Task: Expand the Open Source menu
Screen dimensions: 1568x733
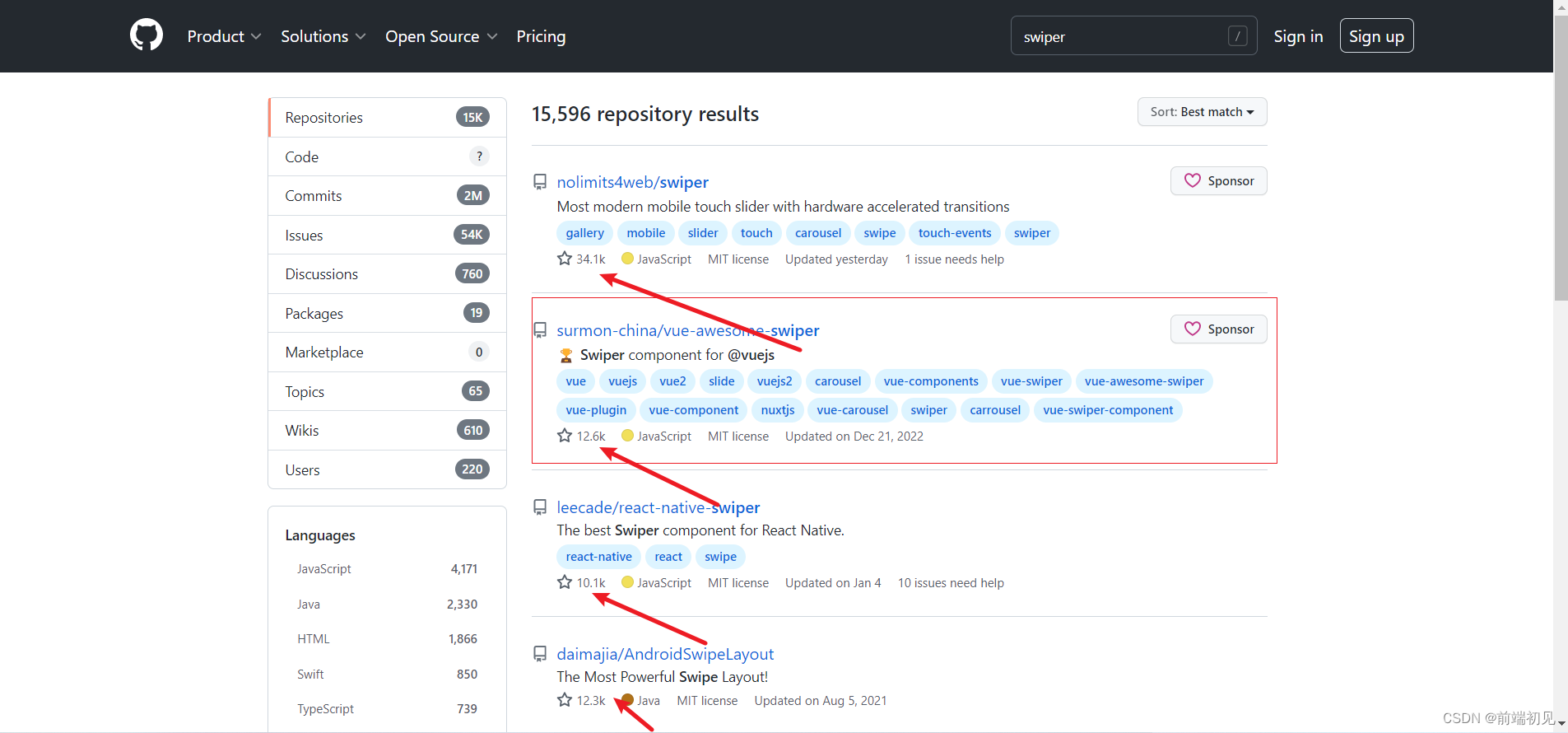Action: (441, 36)
